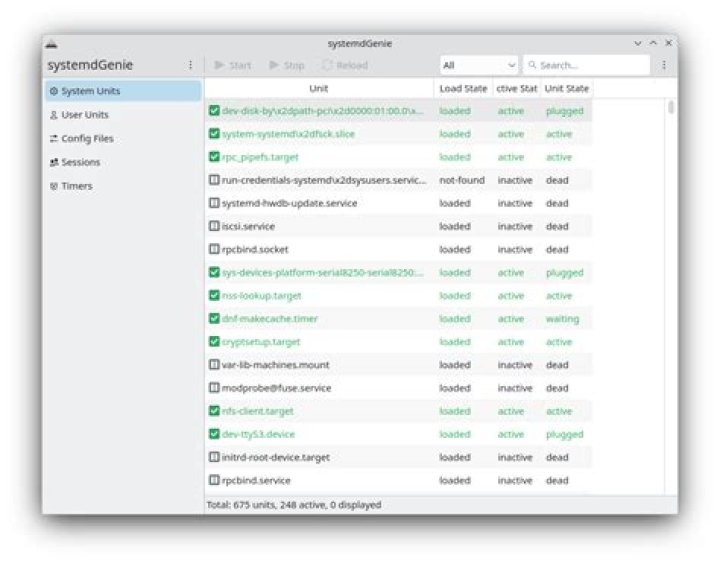Viewport: 720px width, 564px height.
Task: Select the sys-devices-platform-serial8250 unit name
Action: (x=322, y=272)
